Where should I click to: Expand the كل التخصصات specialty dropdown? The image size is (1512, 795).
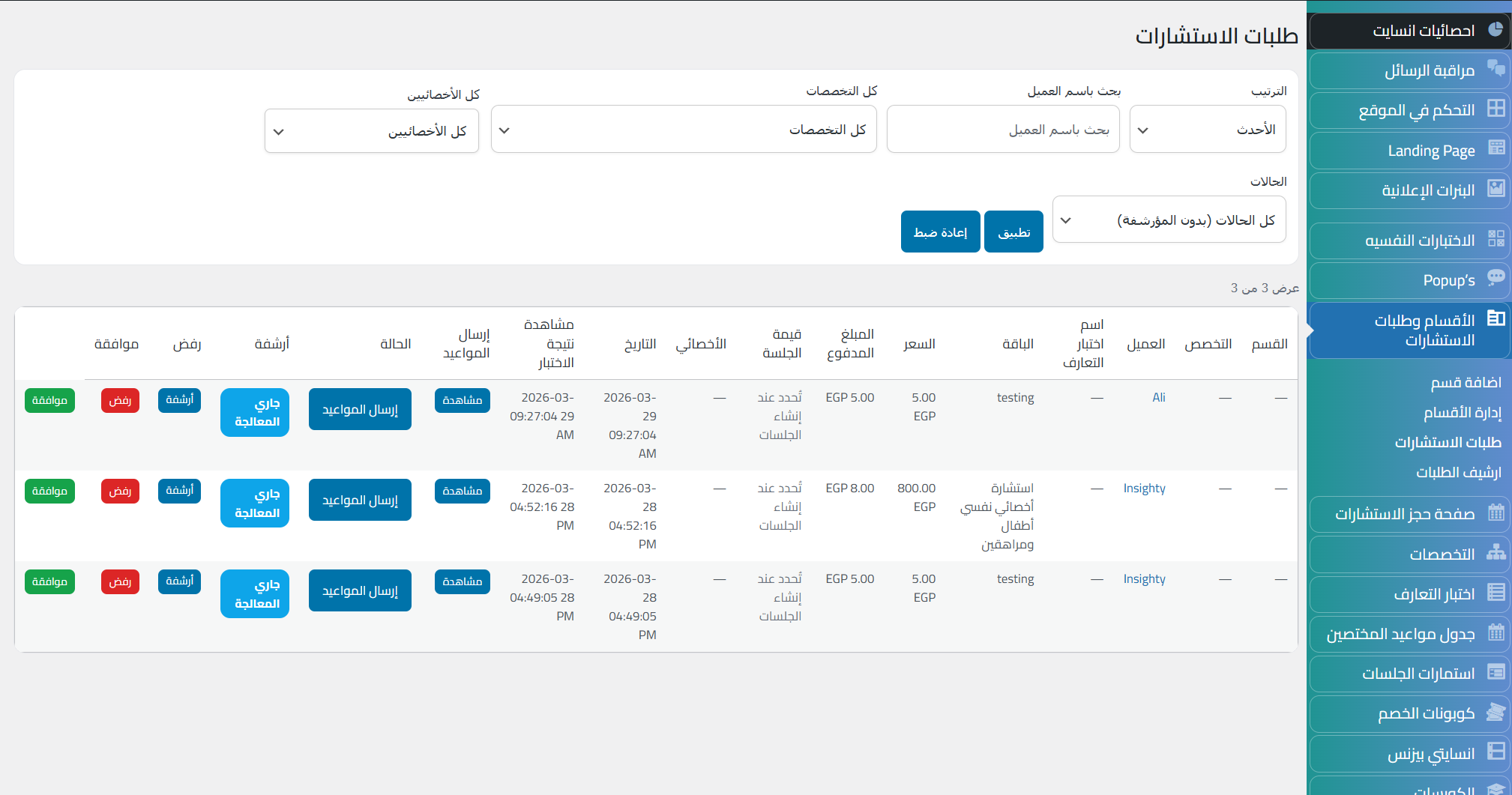(683, 130)
